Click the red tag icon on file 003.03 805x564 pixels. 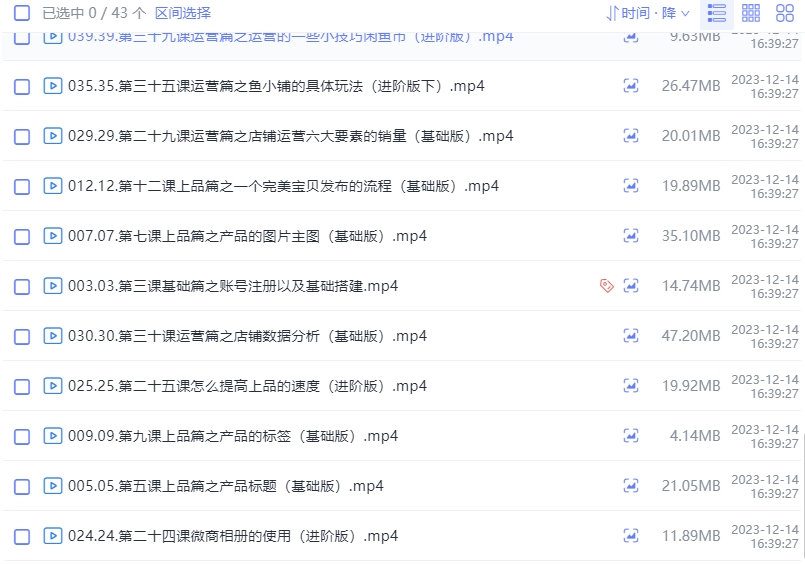point(606,286)
